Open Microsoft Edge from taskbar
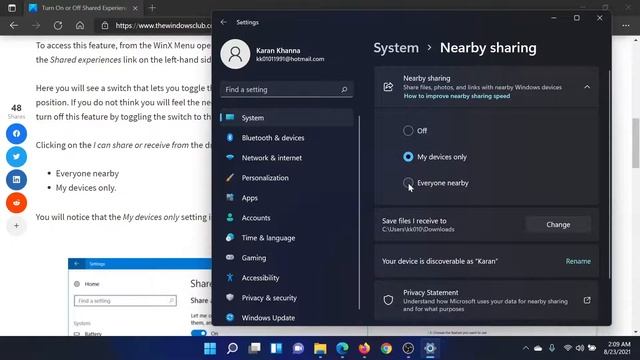The width and height of the screenshot is (640, 360). click(x=342, y=349)
